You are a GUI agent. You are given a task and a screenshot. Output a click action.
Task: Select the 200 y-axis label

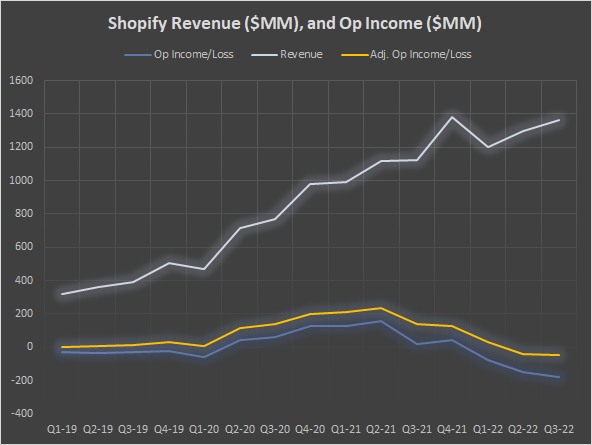coord(24,314)
